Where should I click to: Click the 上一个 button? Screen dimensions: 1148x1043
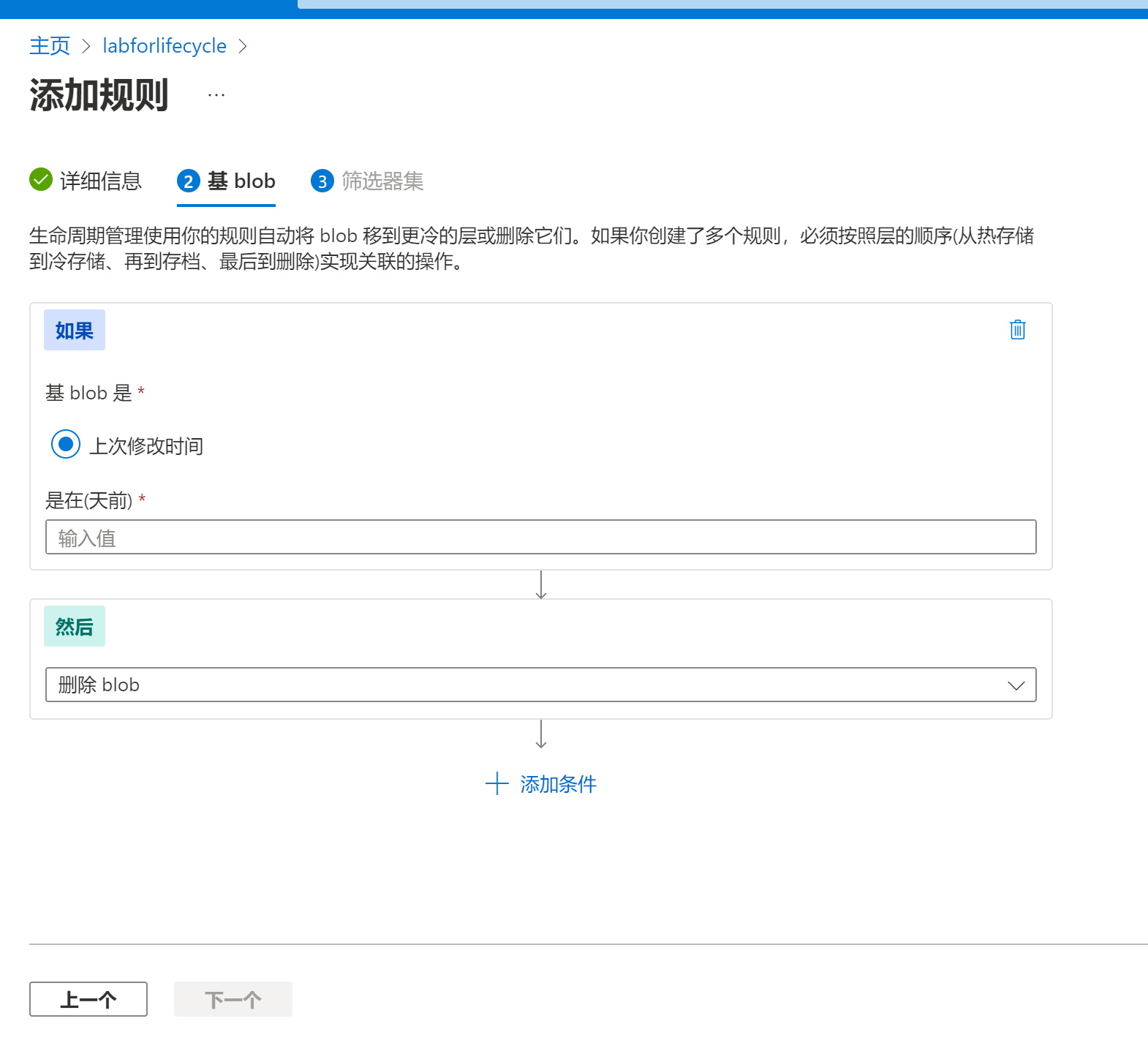click(x=88, y=999)
